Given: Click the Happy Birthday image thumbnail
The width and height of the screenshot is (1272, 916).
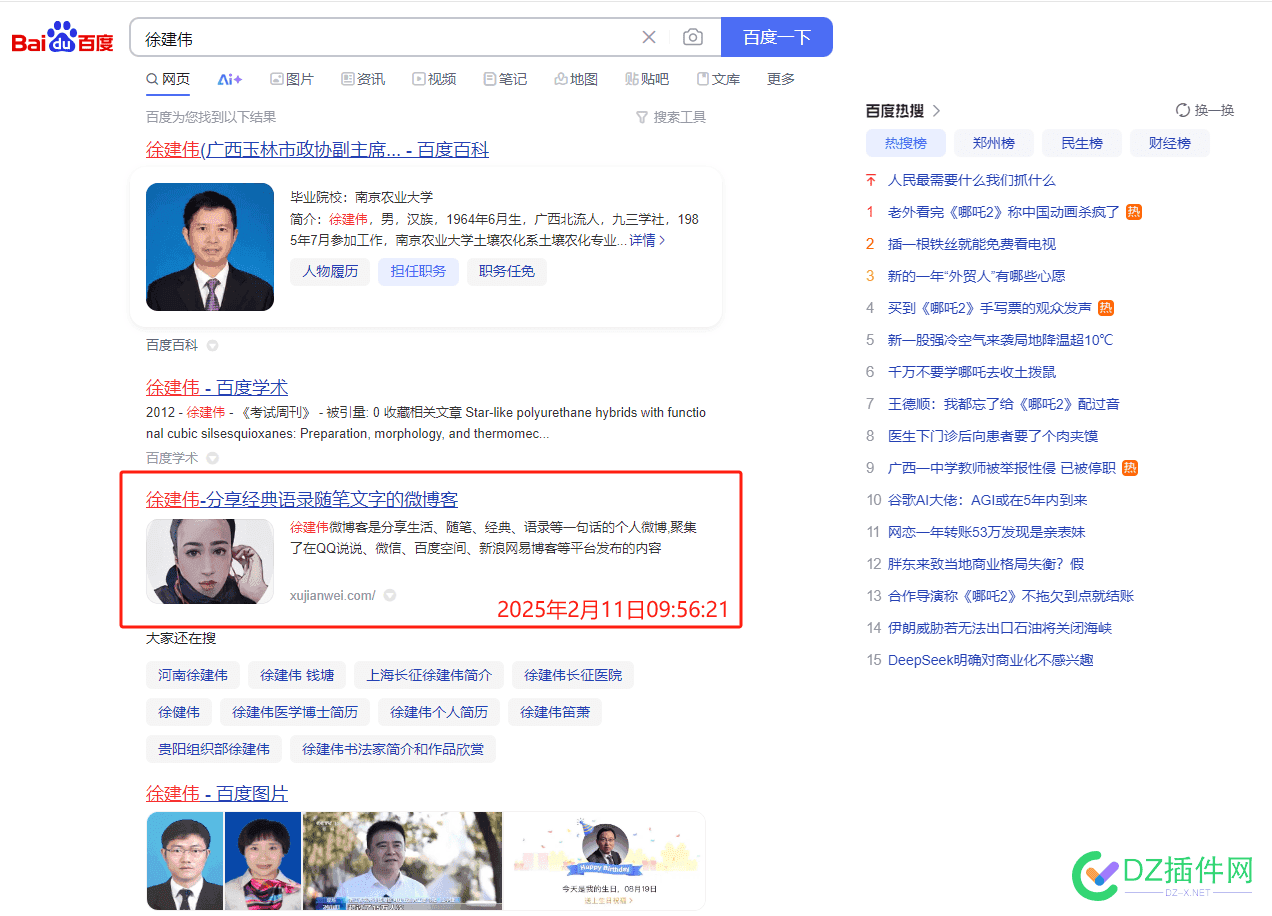Looking at the screenshot, I should pyautogui.click(x=605, y=860).
